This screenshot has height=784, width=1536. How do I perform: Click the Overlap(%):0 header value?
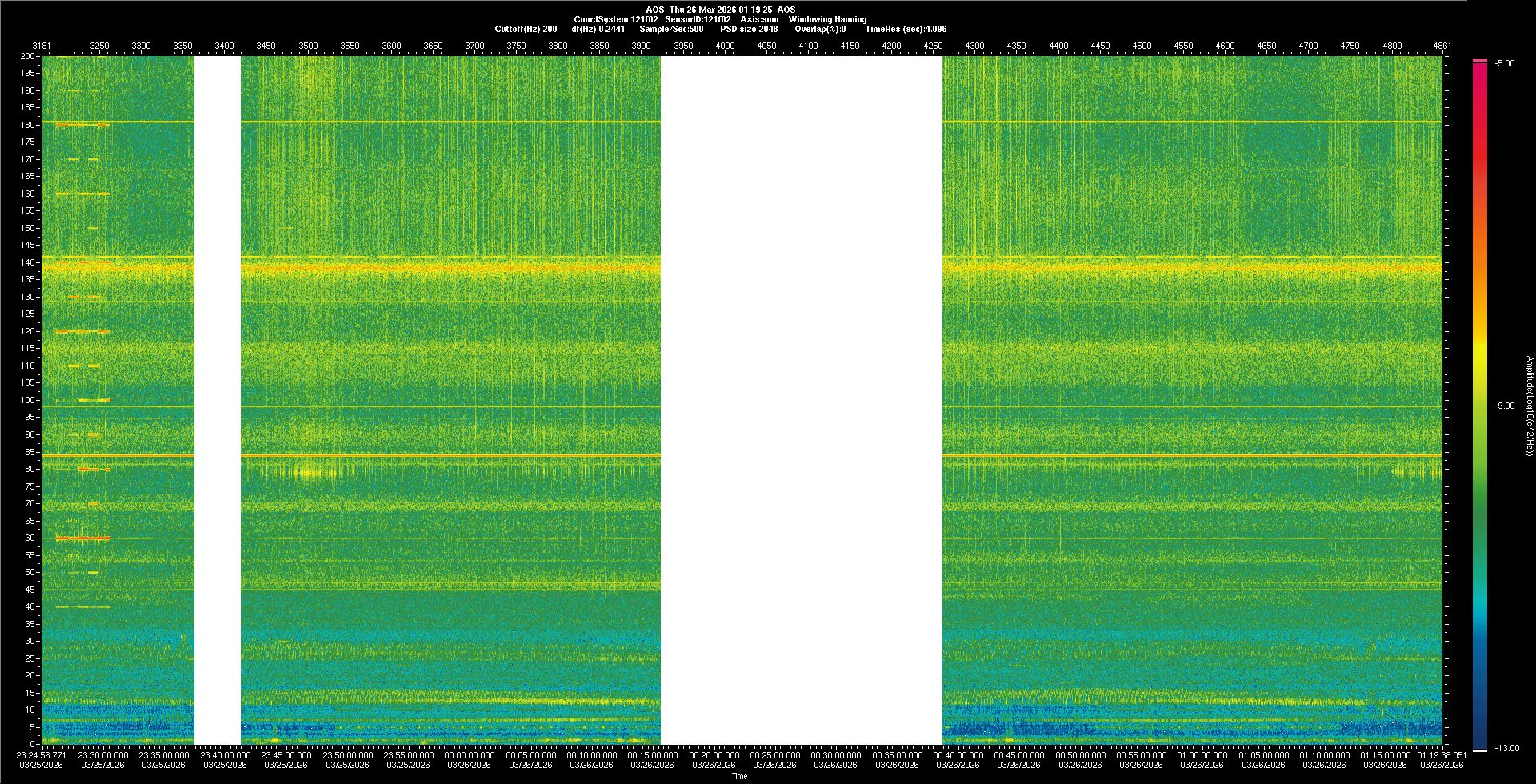click(x=820, y=29)
